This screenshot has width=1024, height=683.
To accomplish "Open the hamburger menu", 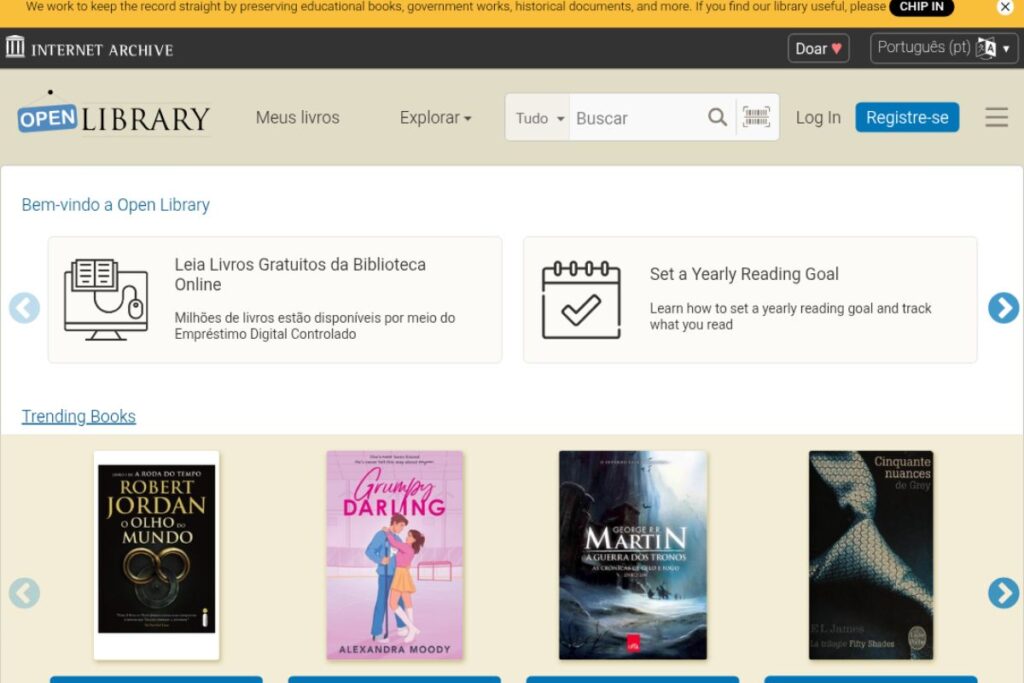I will [997, 118].
